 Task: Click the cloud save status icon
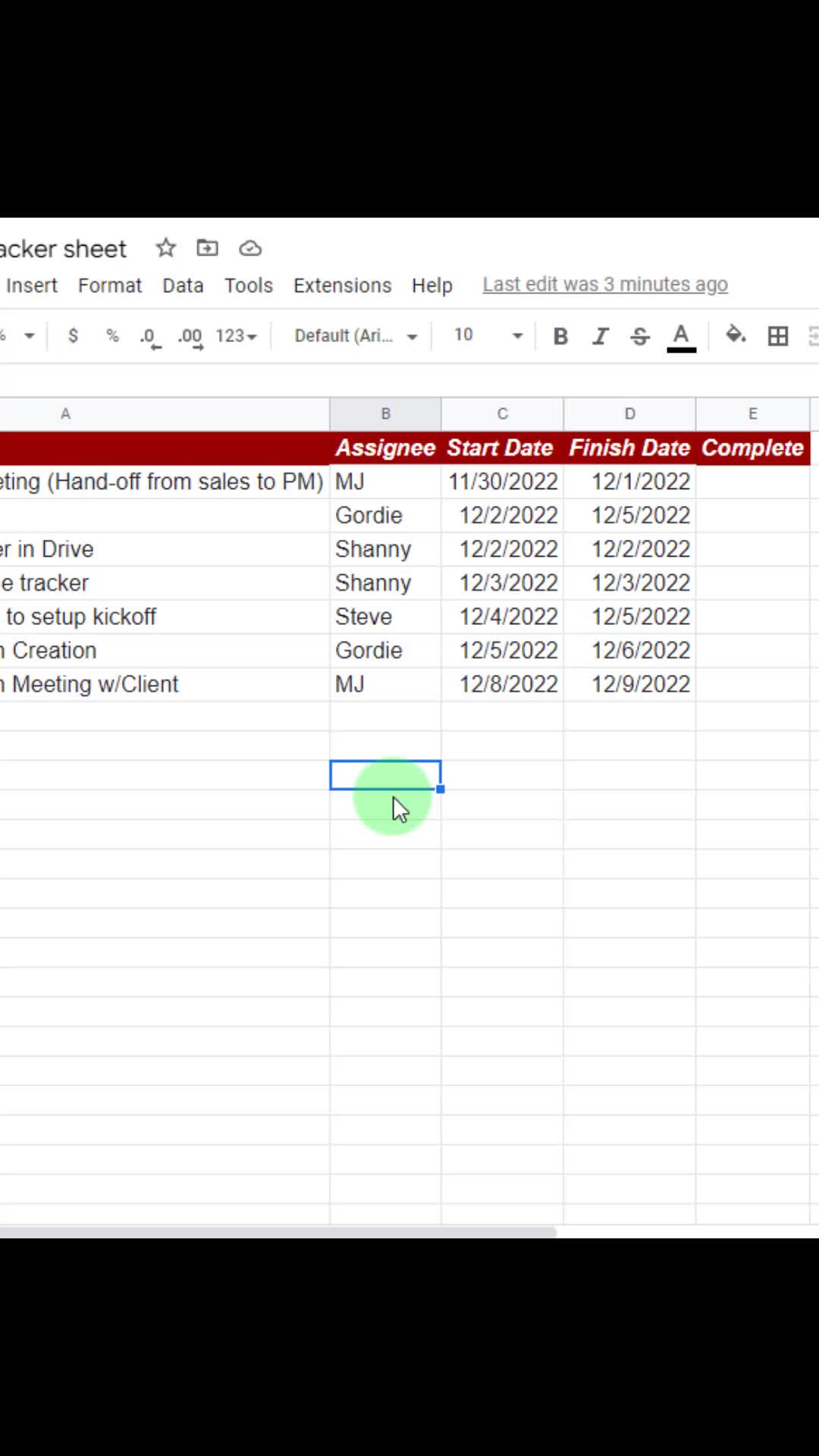click(250, 248)
